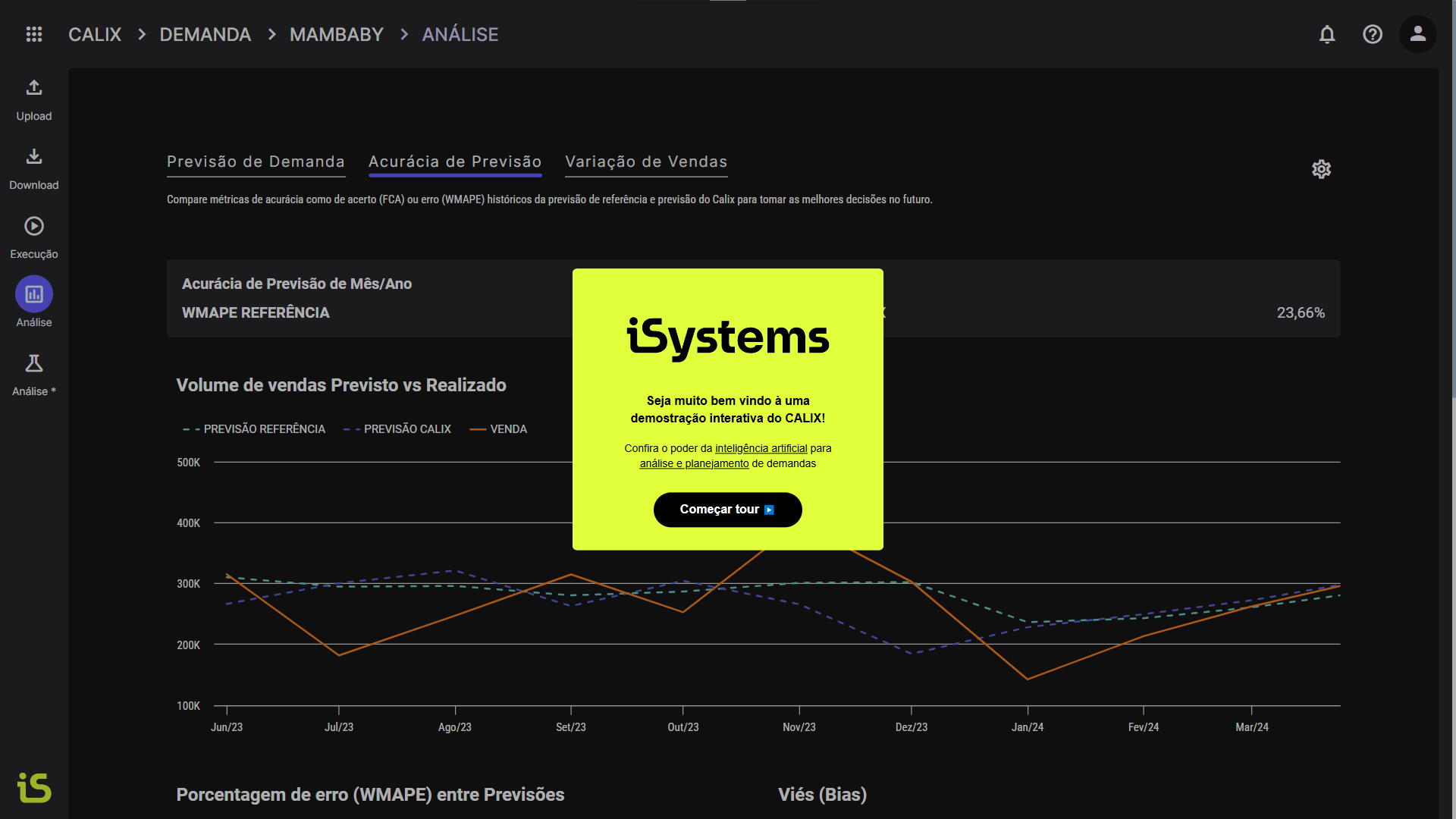Click the MAMBABY breadcrumb link
The image size is (1456, 819).
coord(337,35)
